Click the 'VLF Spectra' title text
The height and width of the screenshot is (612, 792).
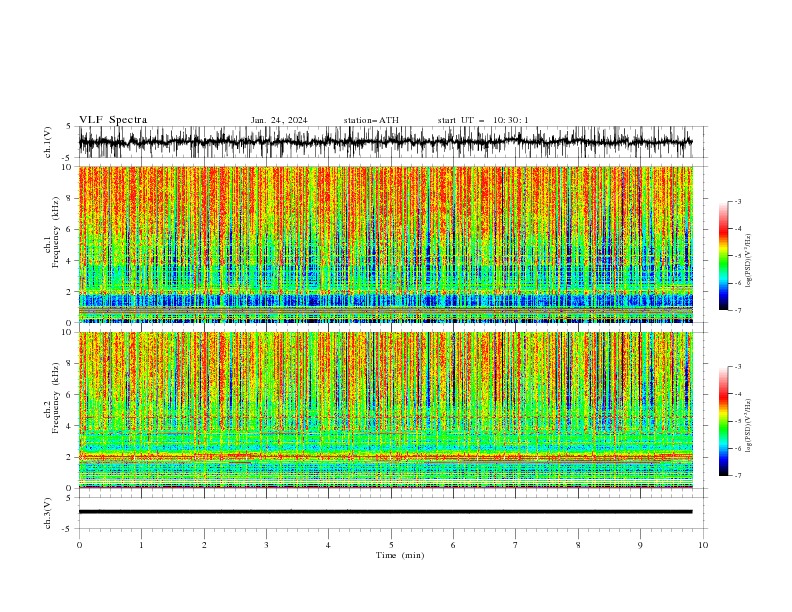coord(113,120)
